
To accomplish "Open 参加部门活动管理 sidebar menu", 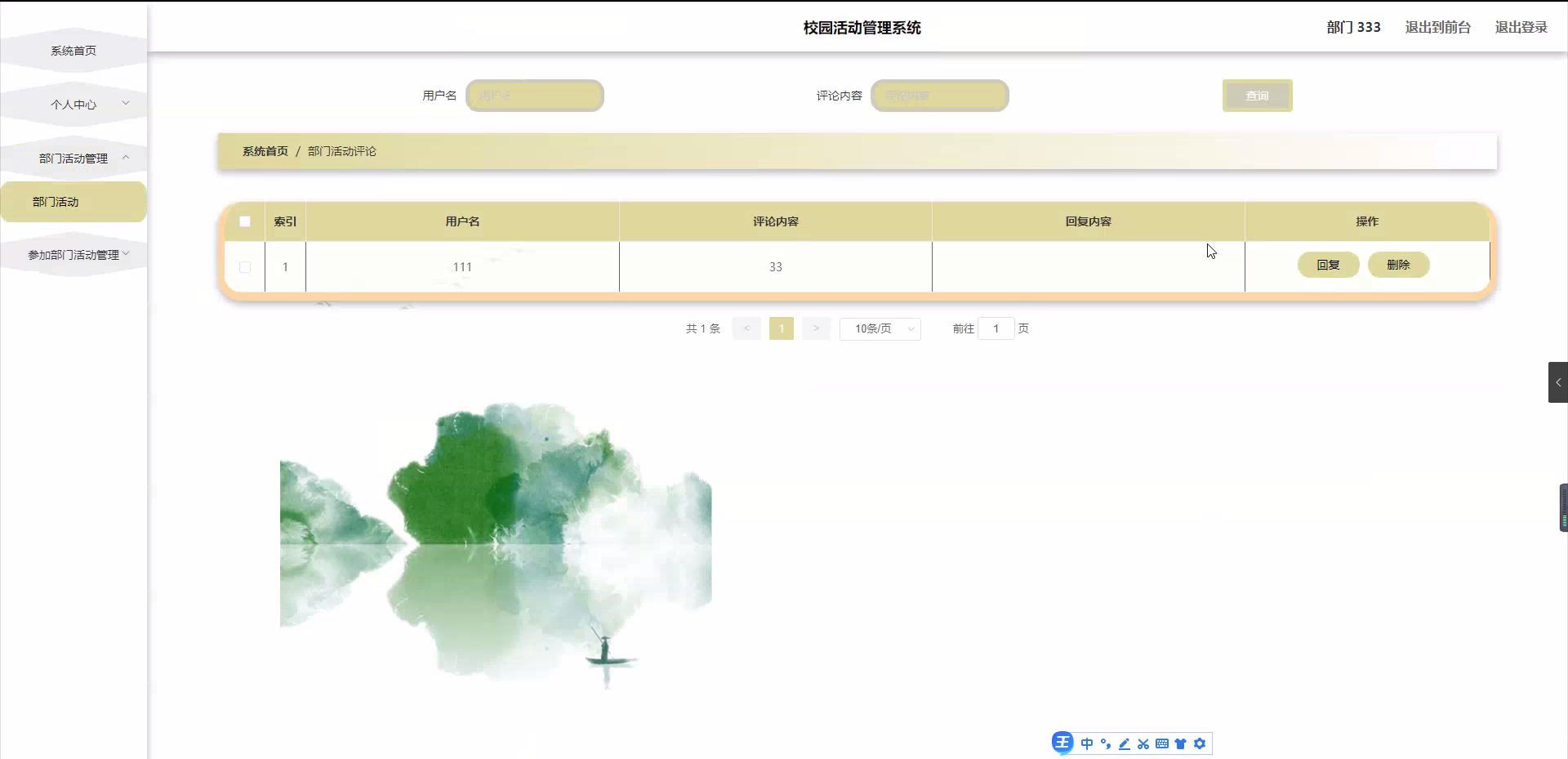I will click(73, 255).
